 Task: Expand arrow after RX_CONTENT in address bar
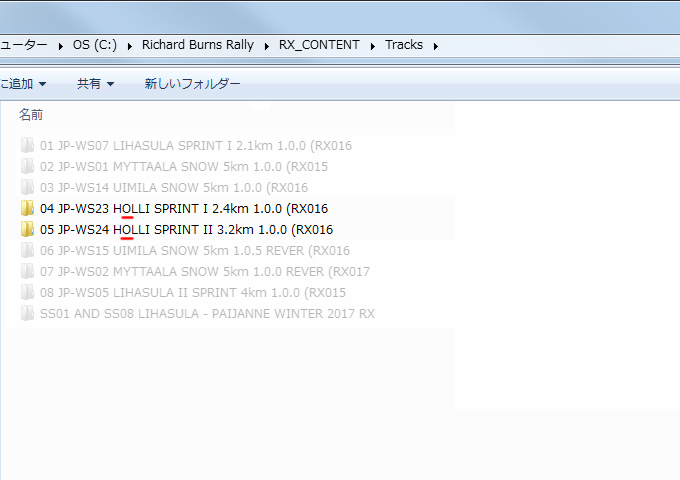(373, 46)
